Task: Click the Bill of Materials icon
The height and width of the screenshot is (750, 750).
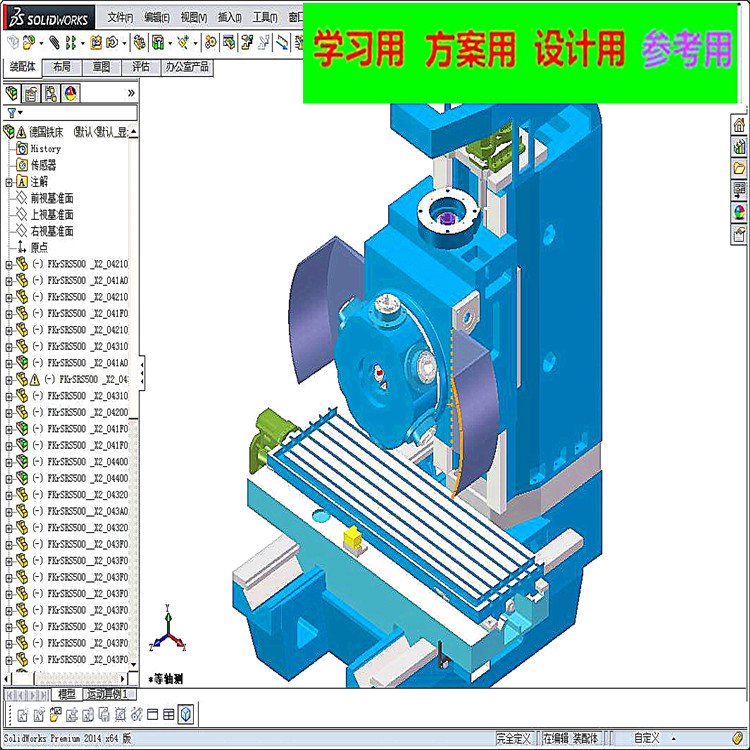Action: (229, 43)
